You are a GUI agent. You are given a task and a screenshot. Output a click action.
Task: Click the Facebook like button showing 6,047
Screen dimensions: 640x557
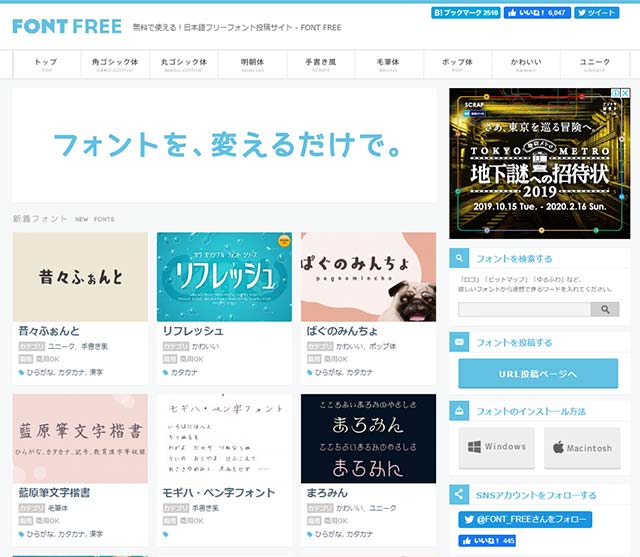pyautogui.click(x=537, y=13)
